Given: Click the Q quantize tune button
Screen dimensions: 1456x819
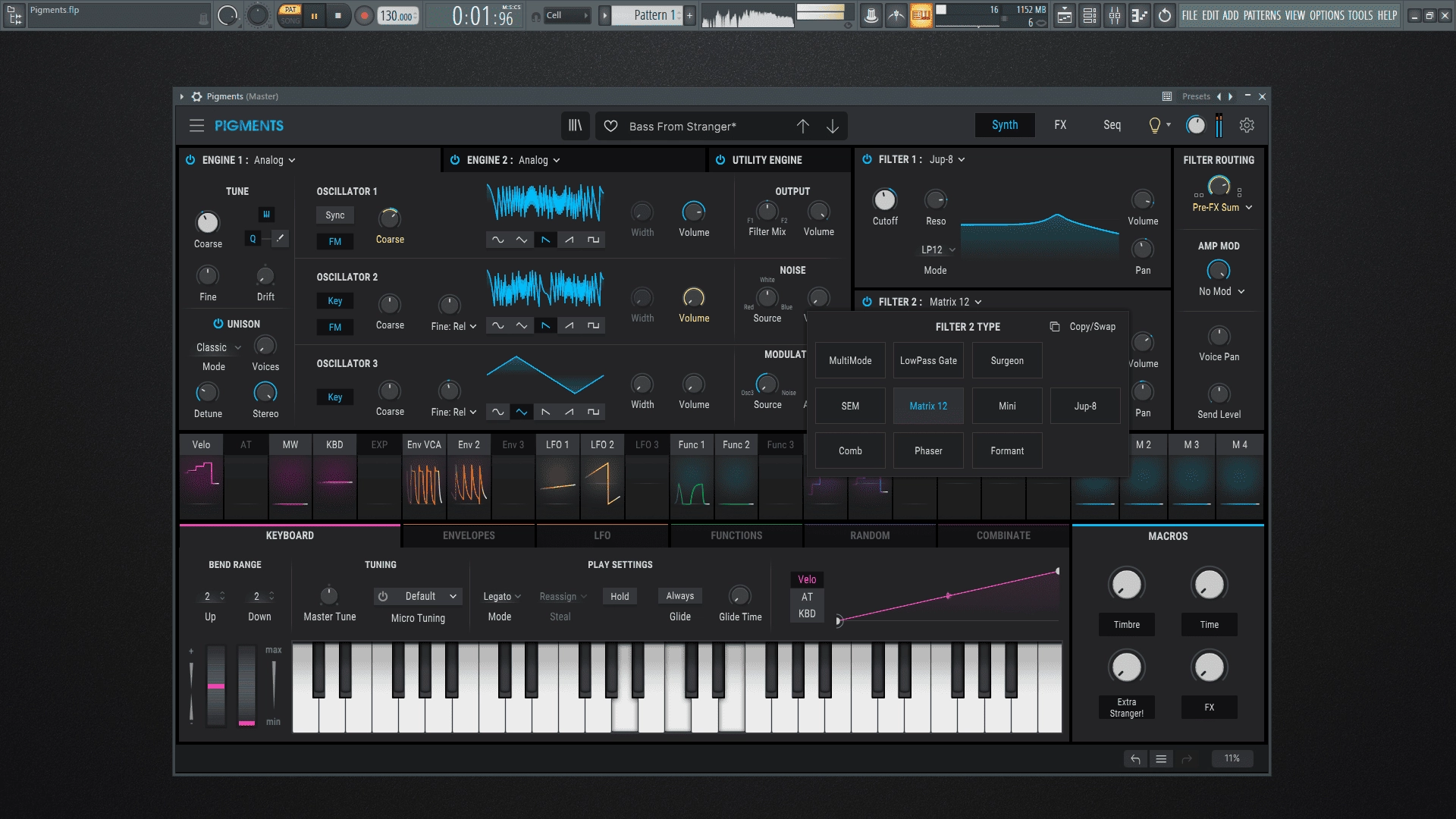Looking at the screenshot, I should coord(253,239).
